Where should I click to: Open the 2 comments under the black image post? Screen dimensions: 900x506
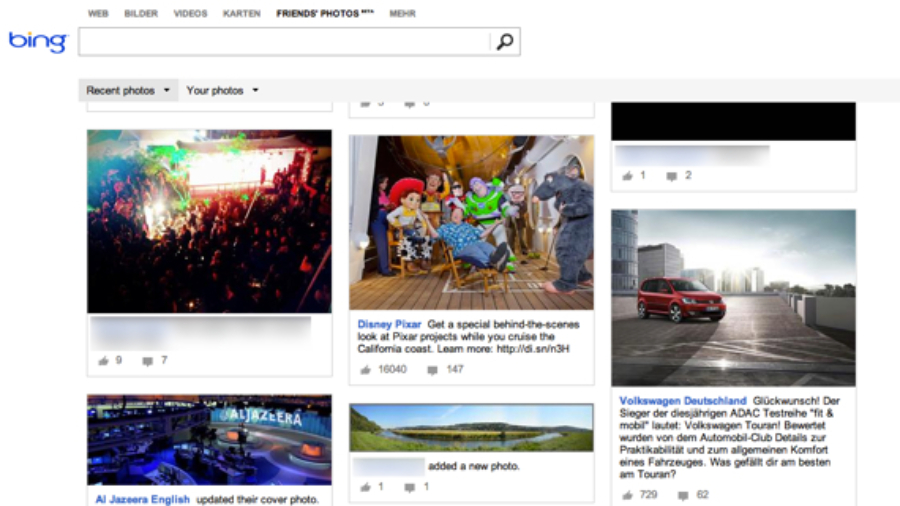point(672,176)
